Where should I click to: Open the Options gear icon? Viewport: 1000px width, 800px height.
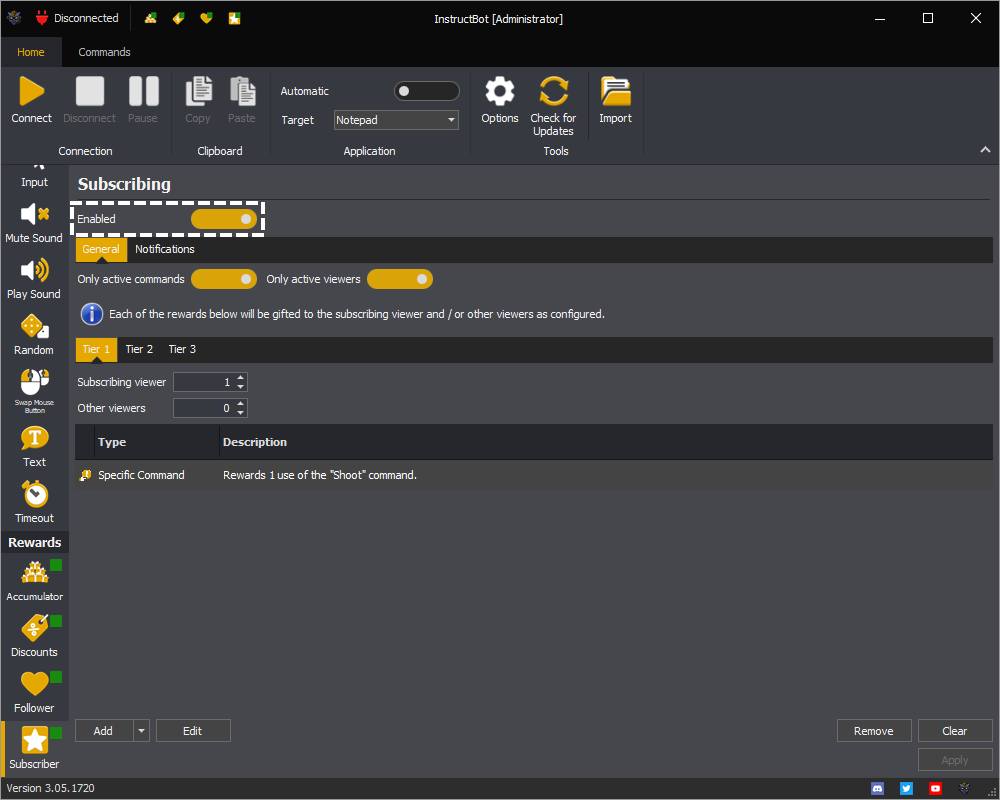[499, 92]
